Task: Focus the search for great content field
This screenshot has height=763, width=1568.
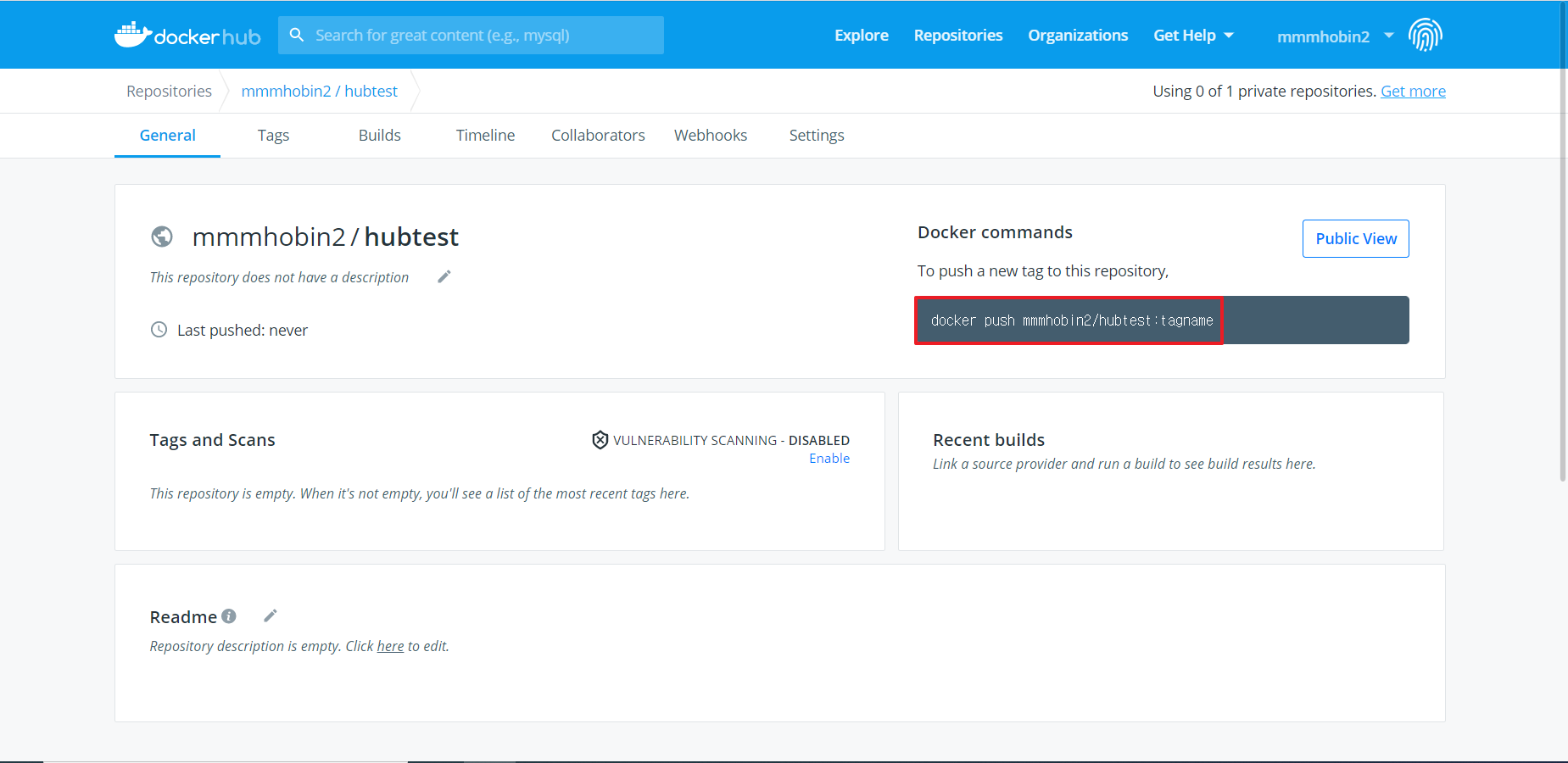Action: click(x=471, y=35)
